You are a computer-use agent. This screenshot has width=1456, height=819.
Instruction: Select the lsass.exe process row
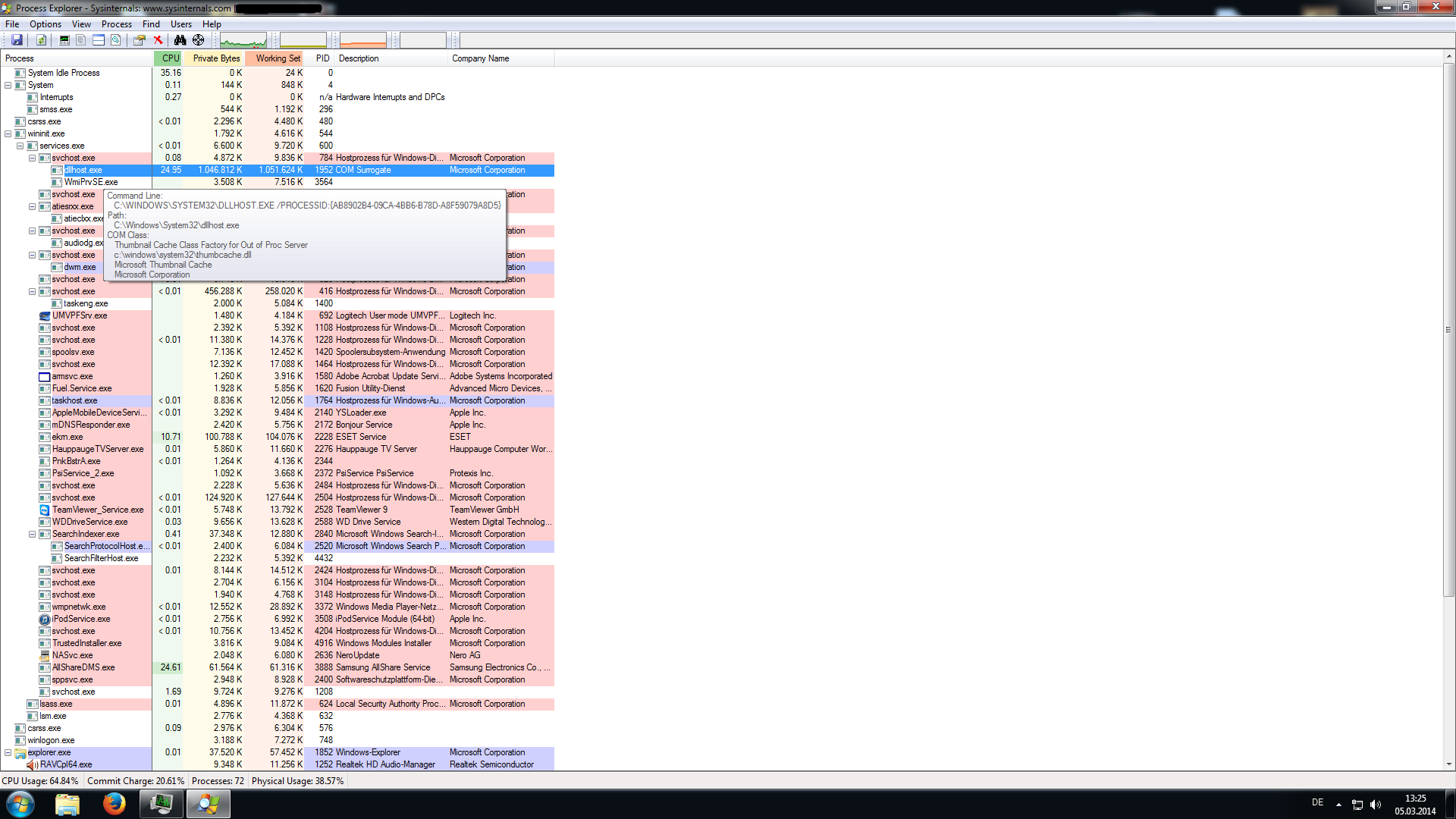[x=278, y=704]
